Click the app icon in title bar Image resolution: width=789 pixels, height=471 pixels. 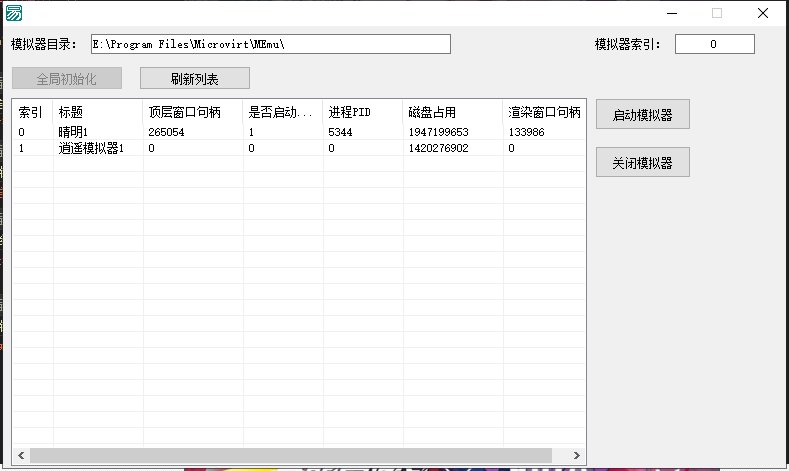pyautogui.click(x=14, y=13)
